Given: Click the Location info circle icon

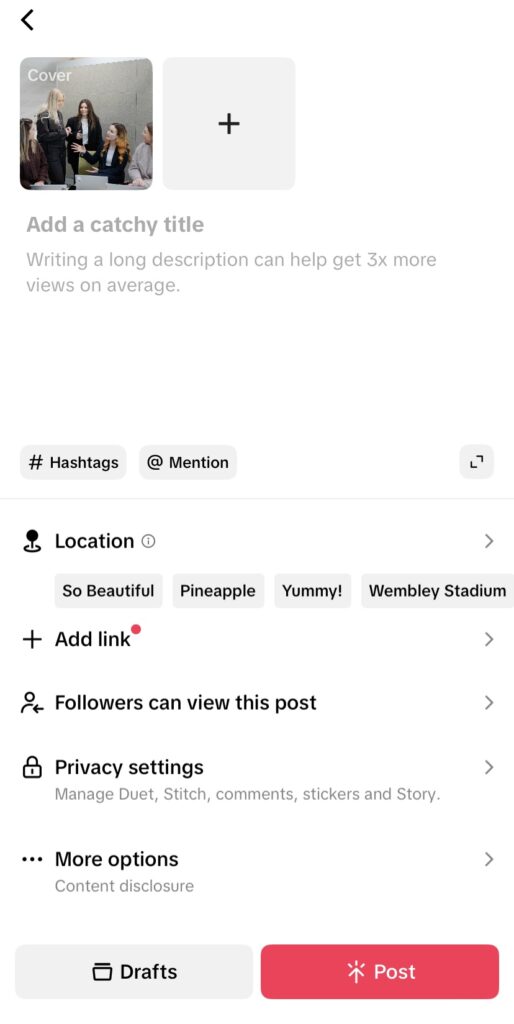Looking at the screenshot, I should 149,541.
